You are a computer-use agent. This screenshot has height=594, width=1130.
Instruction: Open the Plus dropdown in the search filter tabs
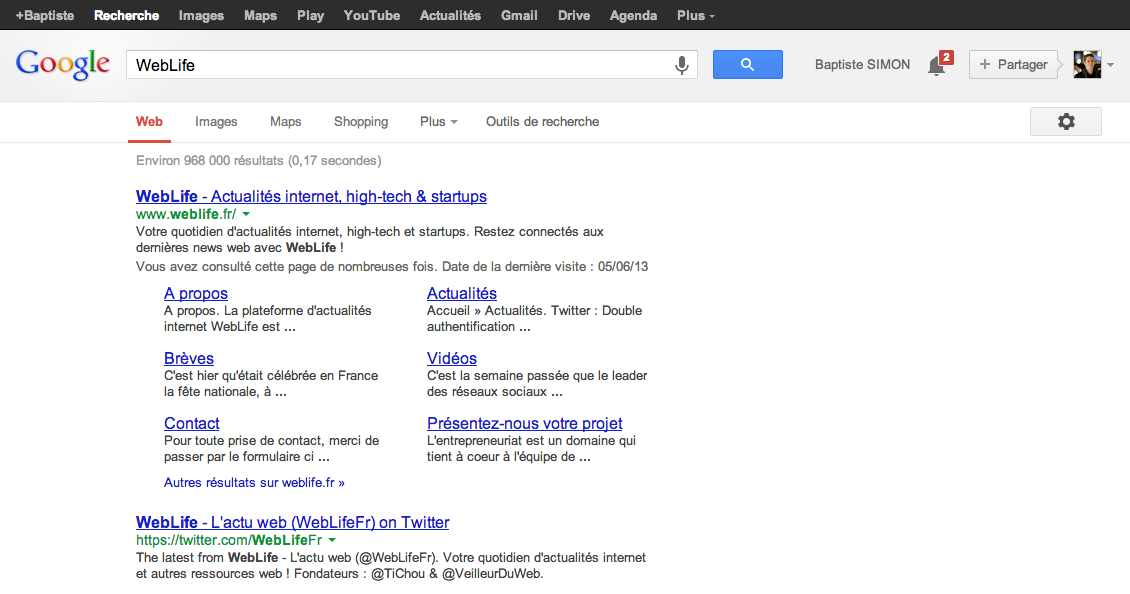coord(438,122)
